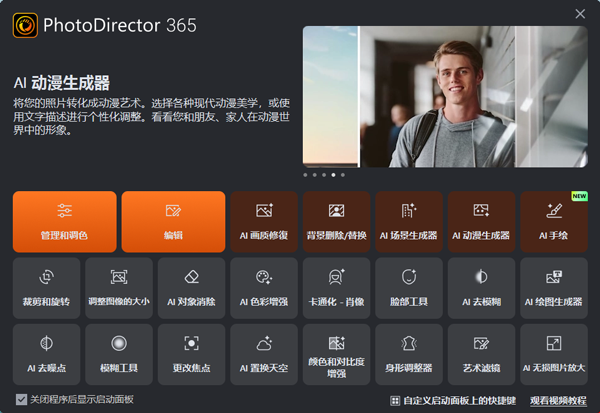600x413 pixels.
Task: Toggle 关闭程序后显示启动面板 checkbox
Action: point(21,400)
